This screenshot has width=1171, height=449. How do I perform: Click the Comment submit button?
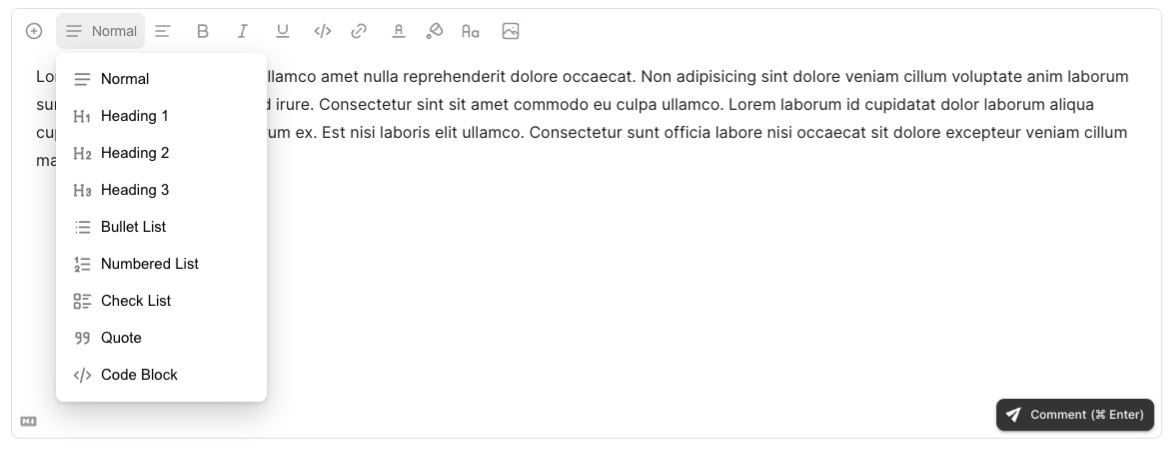1075,415
